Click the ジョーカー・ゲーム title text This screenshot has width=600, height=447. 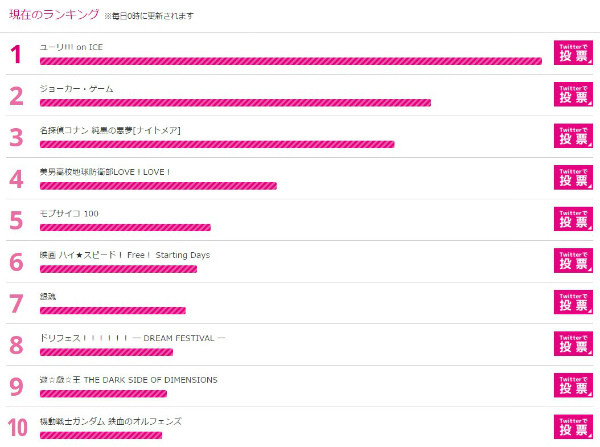(x=77, y=89)
